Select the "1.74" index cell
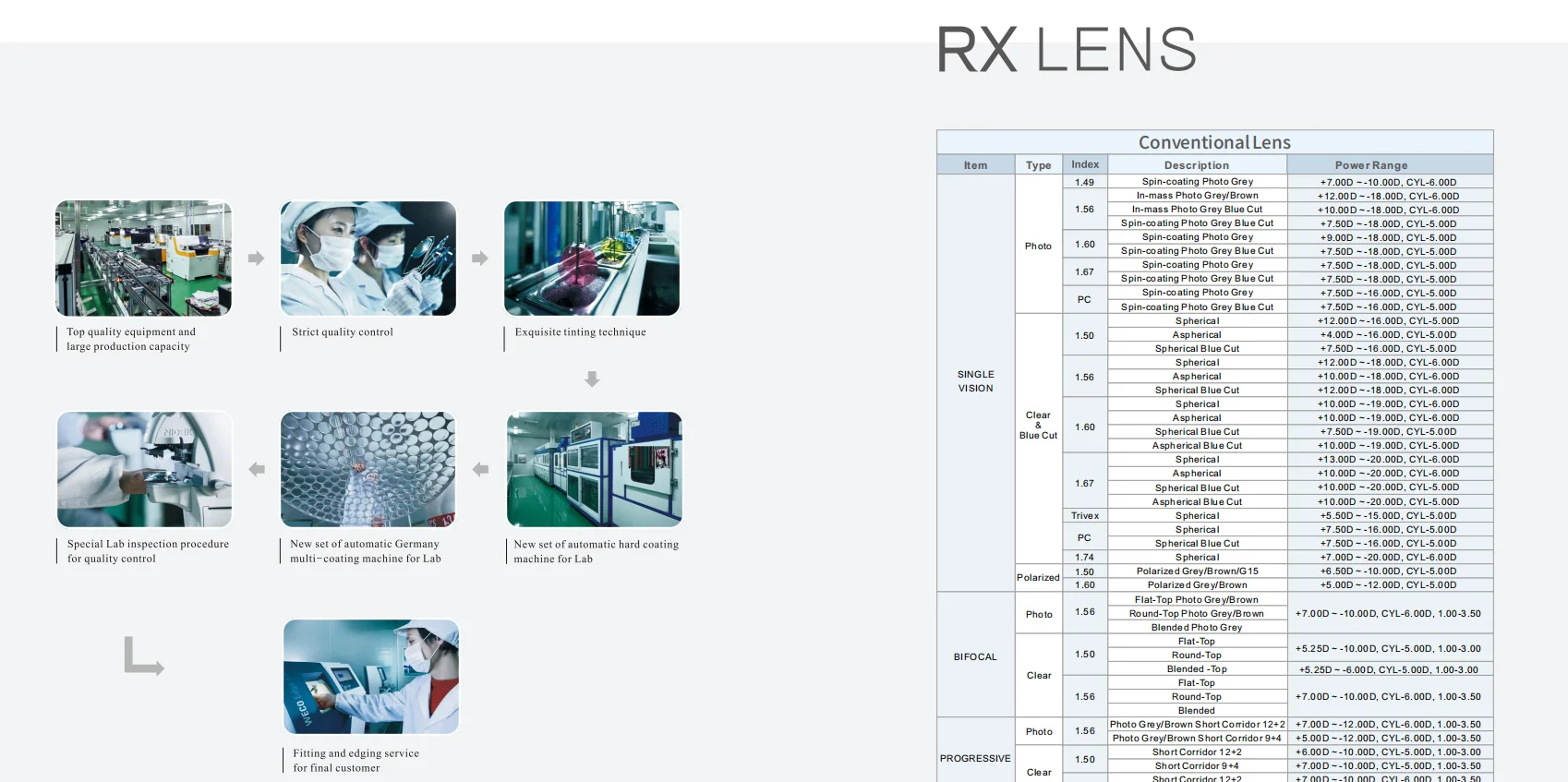The height and width of the screenshot is (782, 1568). 1085,557
